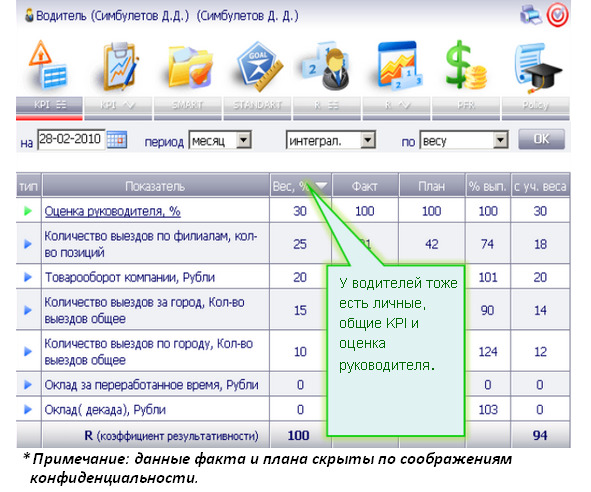Open the KPI chart clipboard icon

pyautogui.click(x=119, y=66)
